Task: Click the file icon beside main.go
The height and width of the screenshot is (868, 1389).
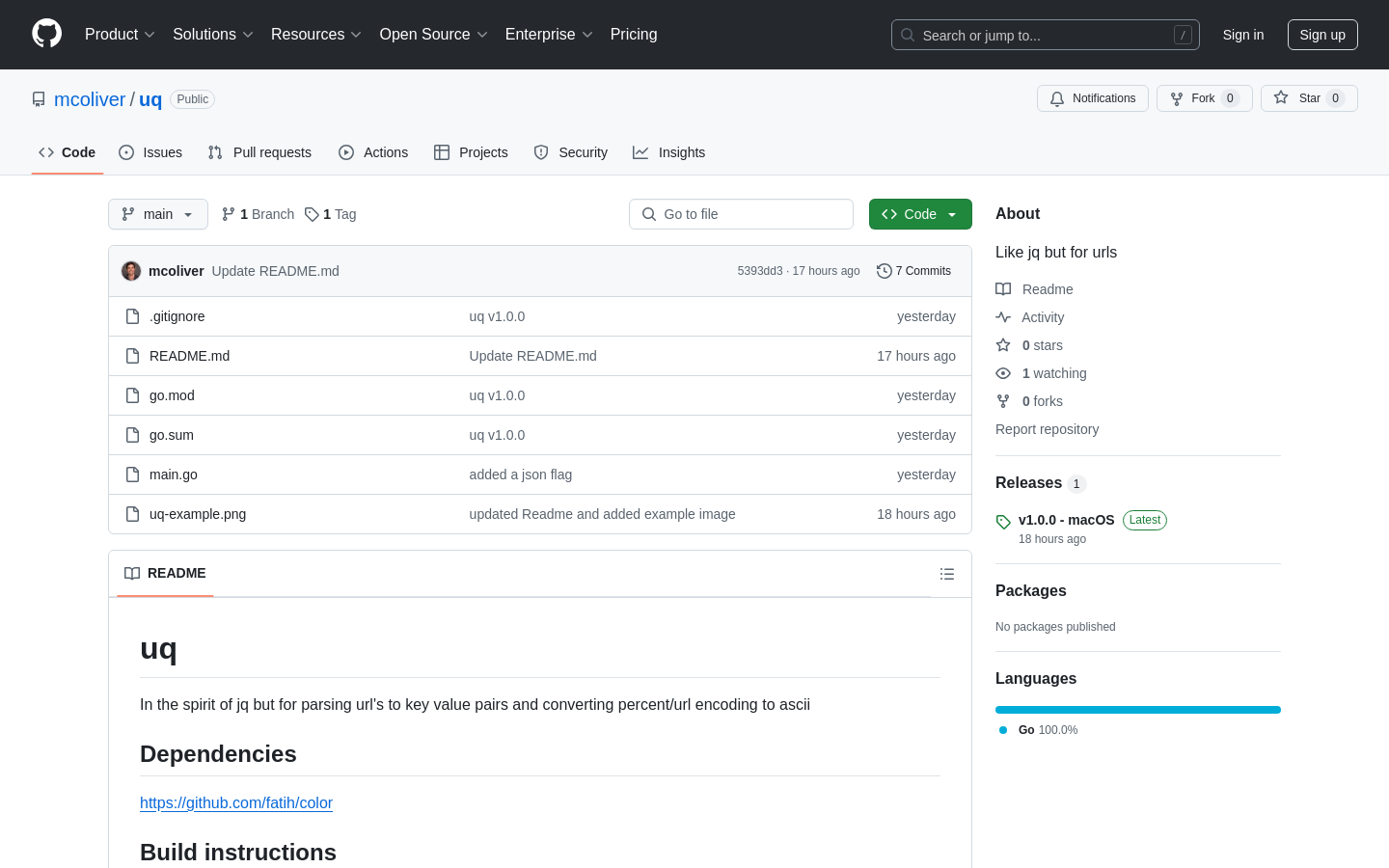Action: (x=133, y=475)
